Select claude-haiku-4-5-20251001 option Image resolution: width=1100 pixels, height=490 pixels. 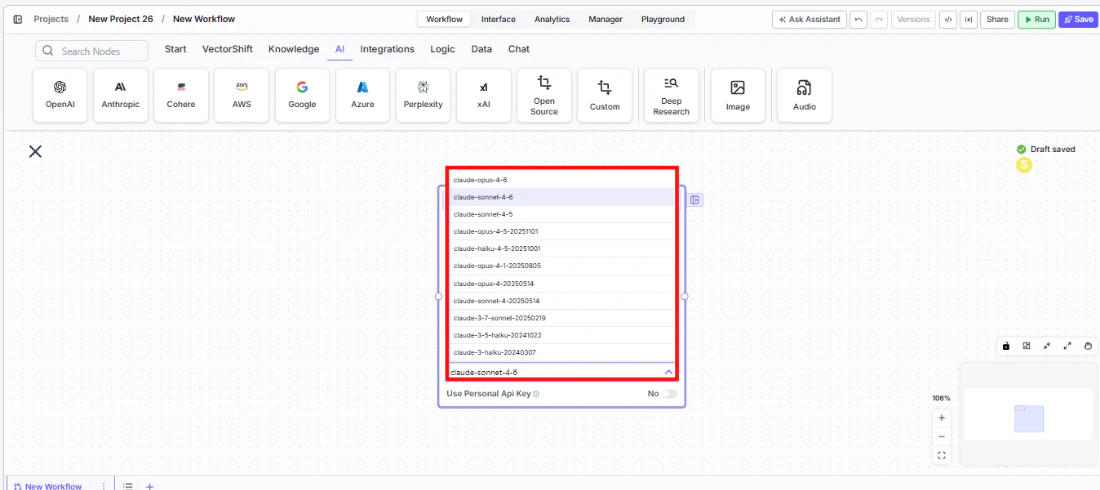(x=562, y=249)
